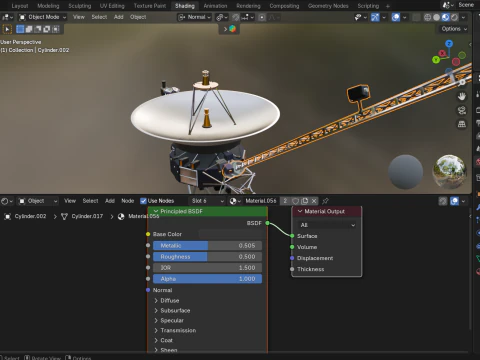
Task: Toggle the camera view icon
Action: [x=462, y=110]
